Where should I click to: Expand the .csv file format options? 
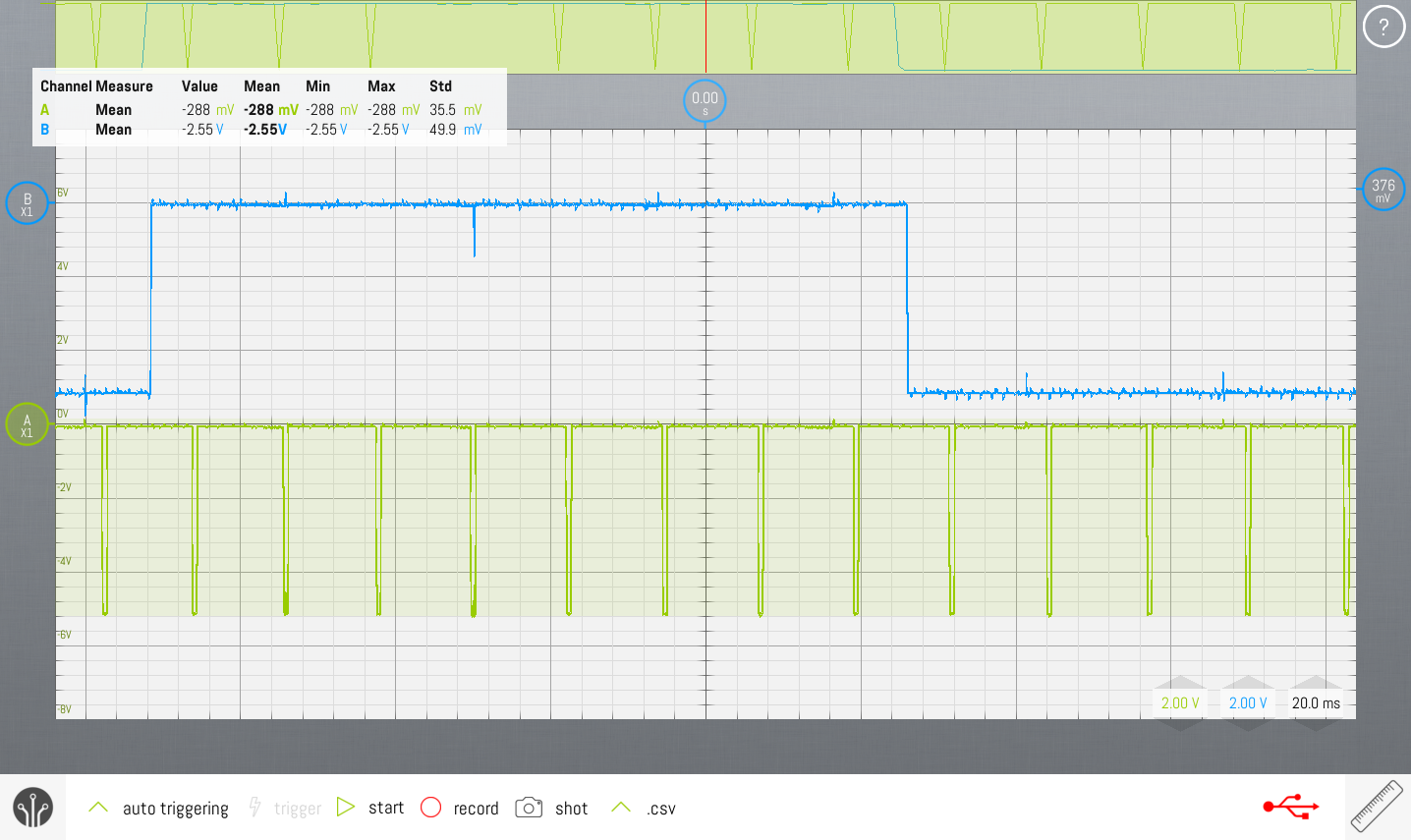(621, 808)
